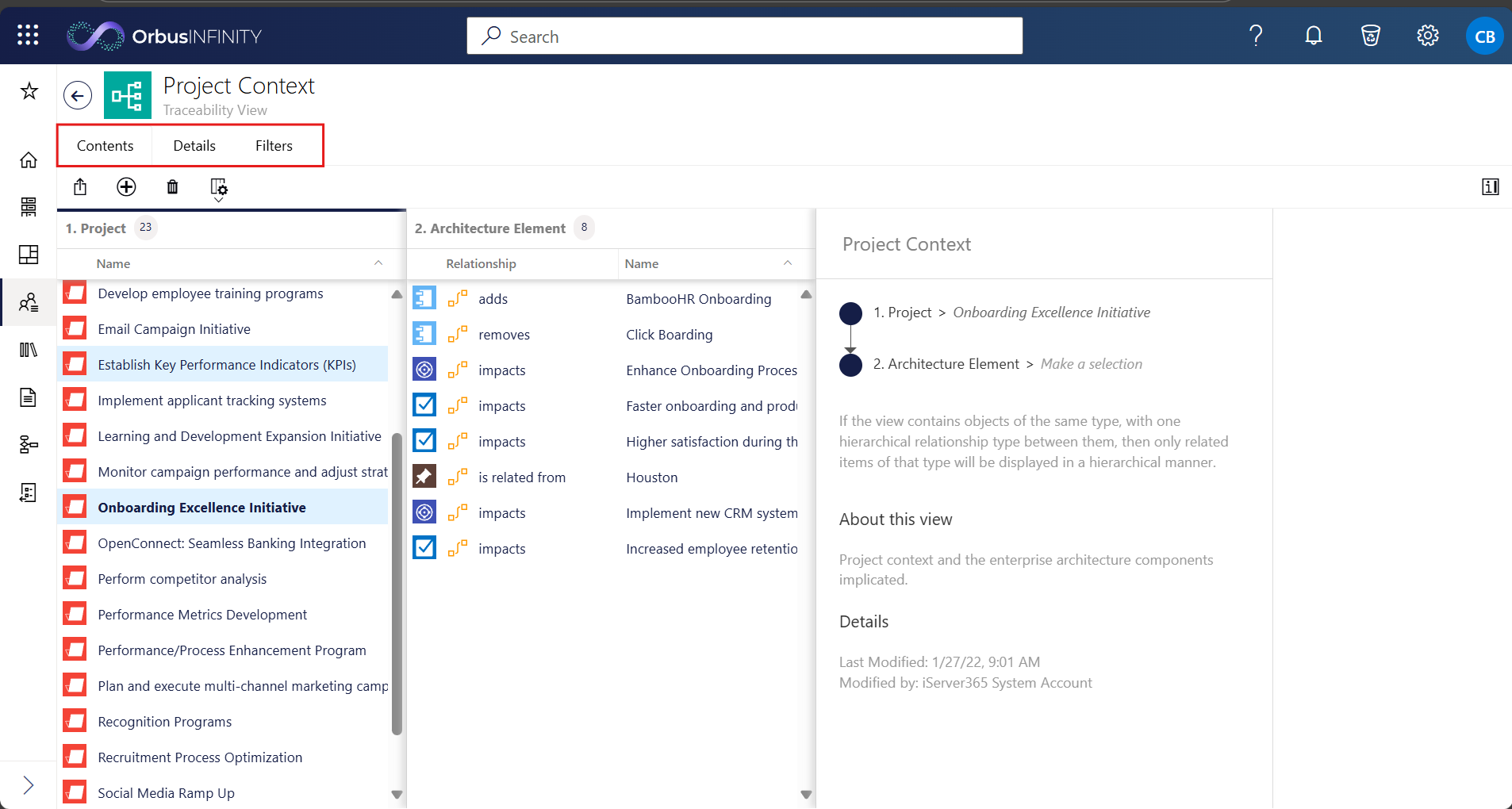Select 'Social Media Ramp Up' project
Viewport: 1512px width, 809px height.
(223, 793)
